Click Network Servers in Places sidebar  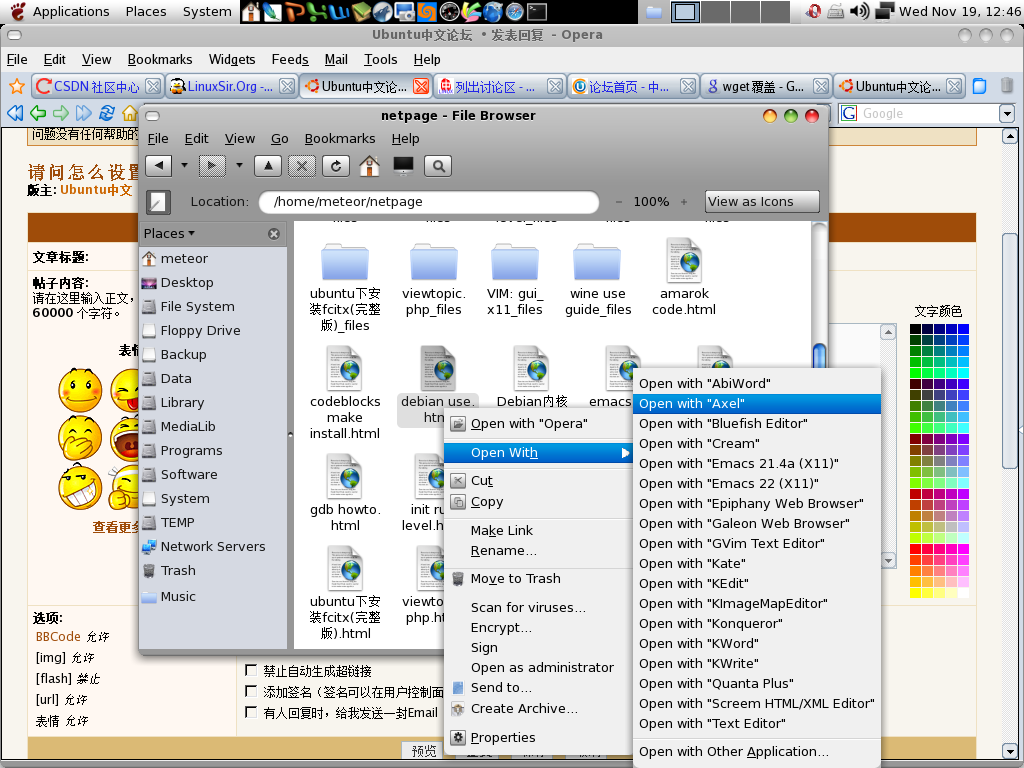213,547
